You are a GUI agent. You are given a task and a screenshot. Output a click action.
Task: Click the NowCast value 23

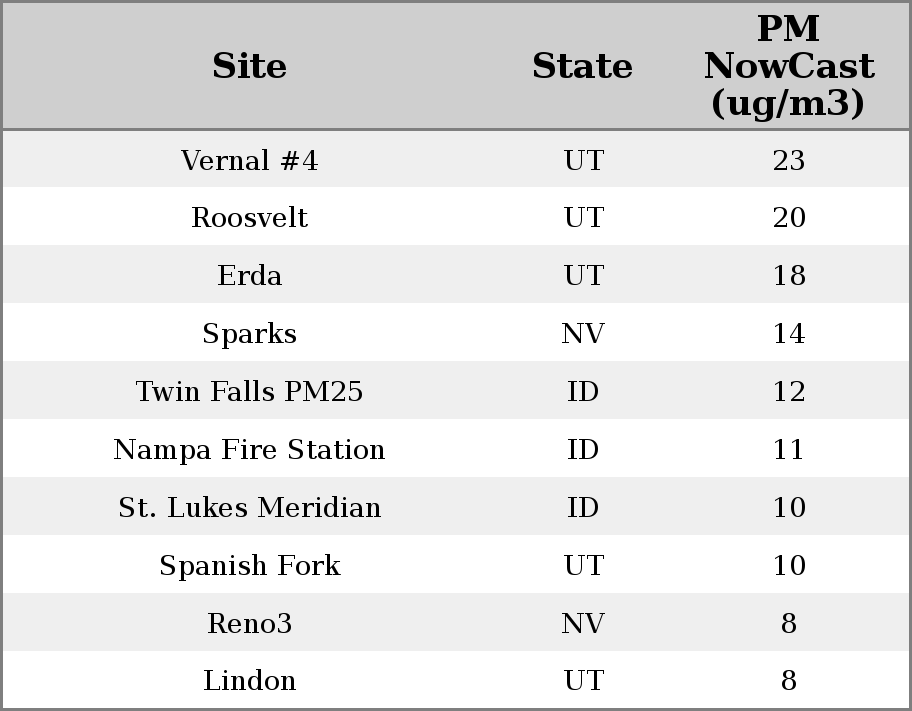click(788, 161)
